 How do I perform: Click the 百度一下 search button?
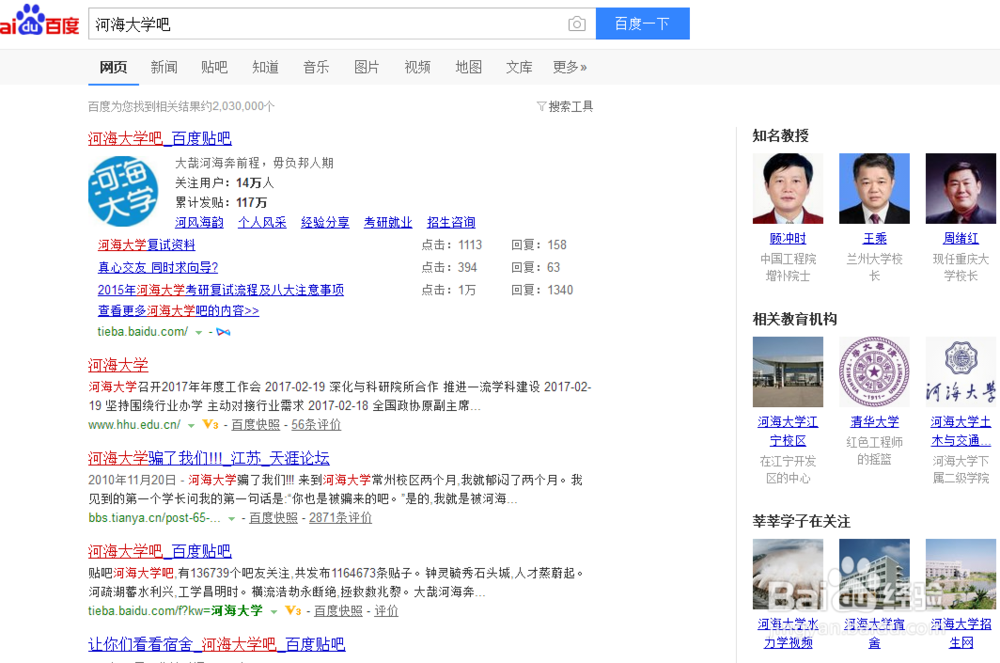point(642,24)
